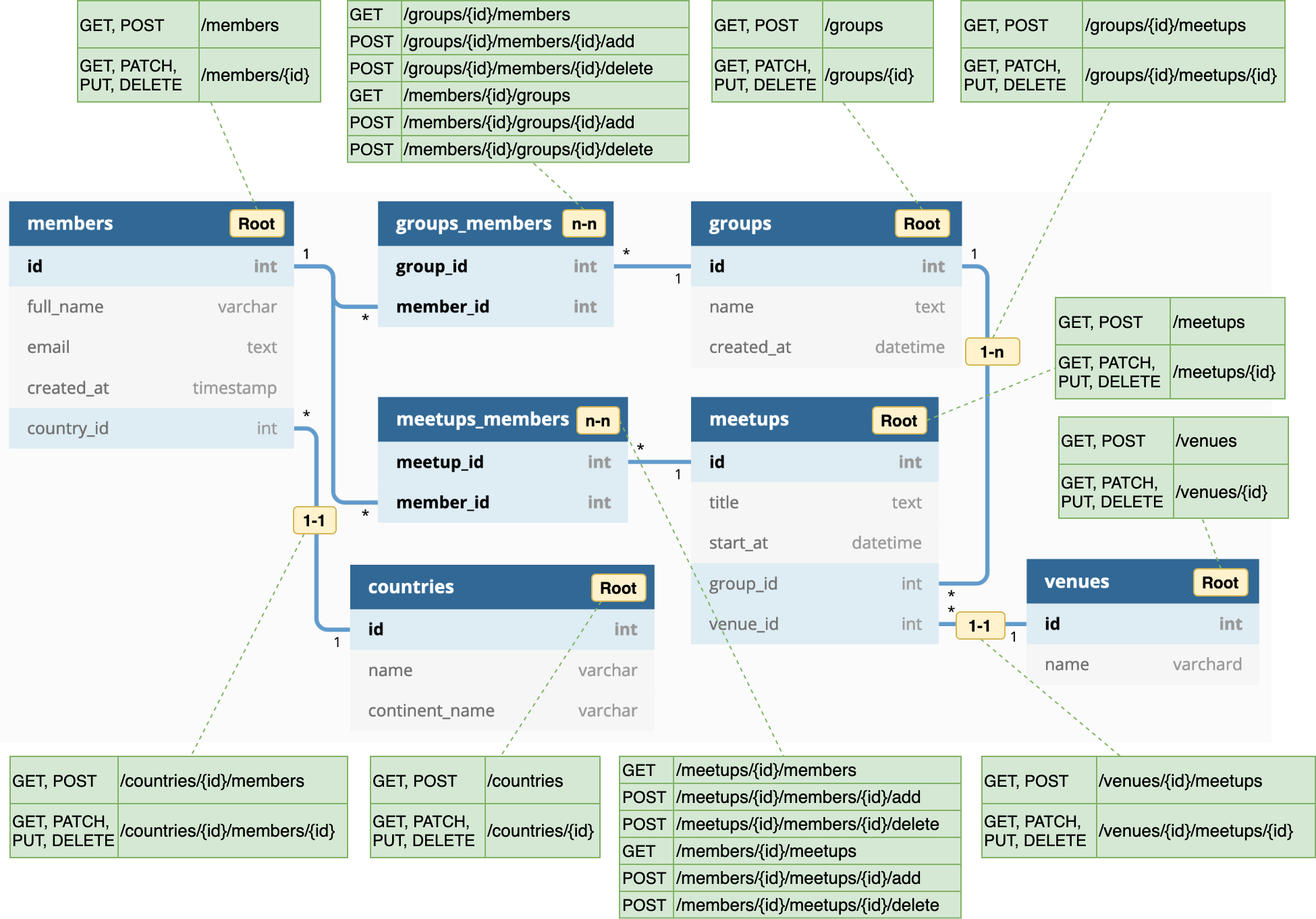Click the Root badge on groups table

click(x=921, y=224)
